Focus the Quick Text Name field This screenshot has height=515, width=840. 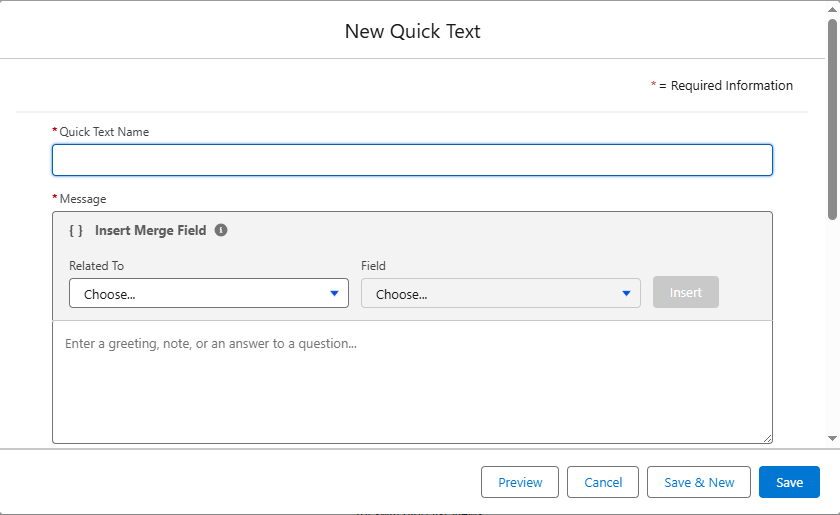coord(412,160)
